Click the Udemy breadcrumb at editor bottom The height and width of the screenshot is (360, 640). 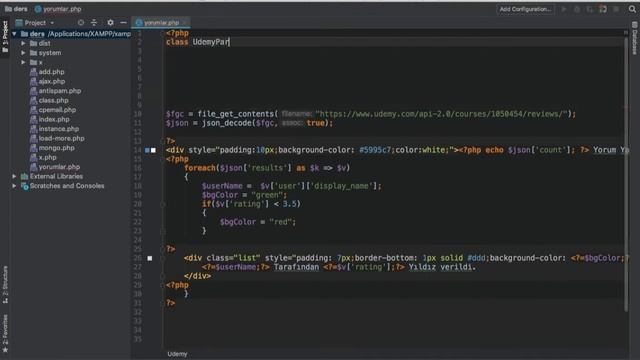pyautogui.click(x=177, y=354)
